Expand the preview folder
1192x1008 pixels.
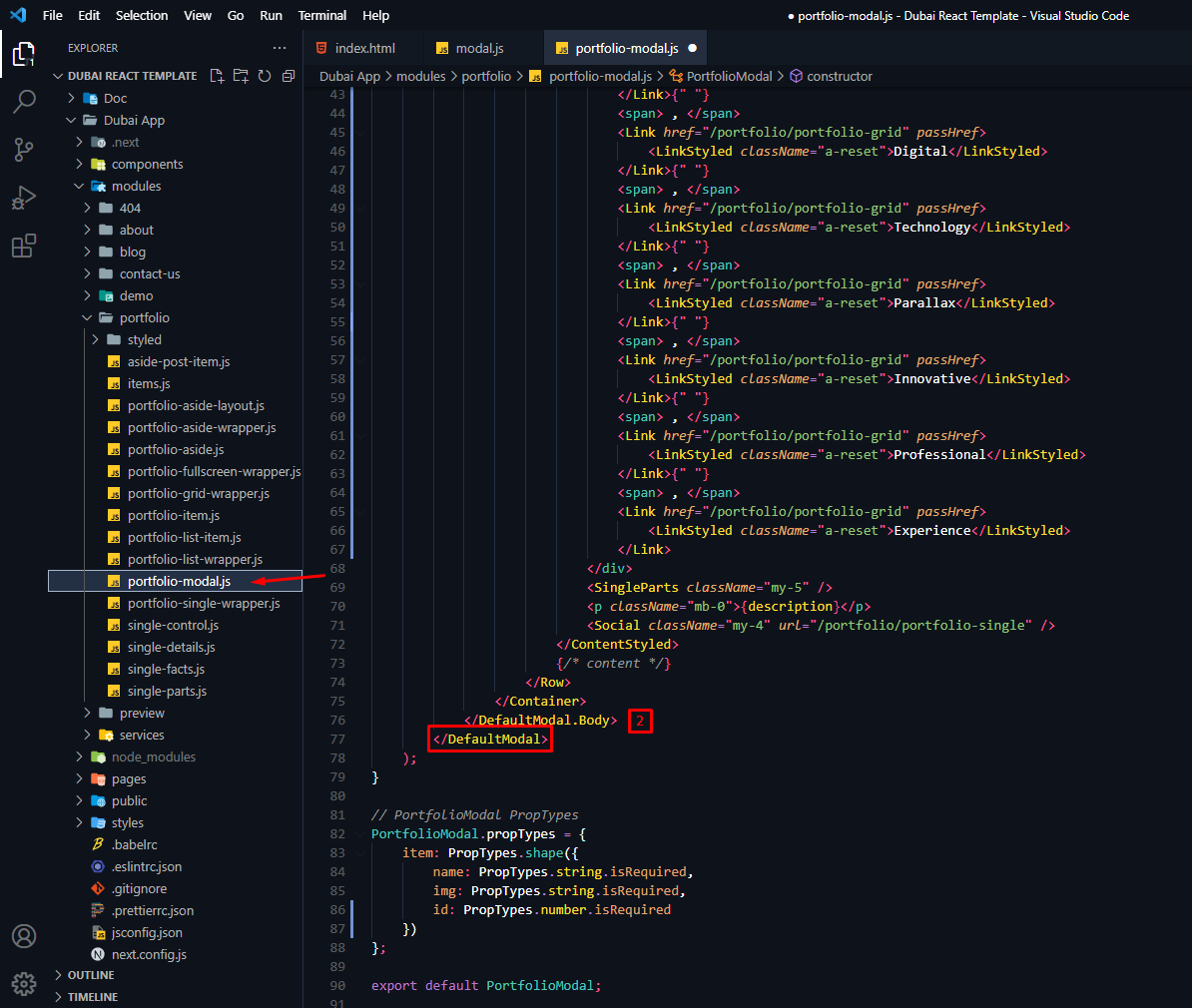tap(142, 713)
